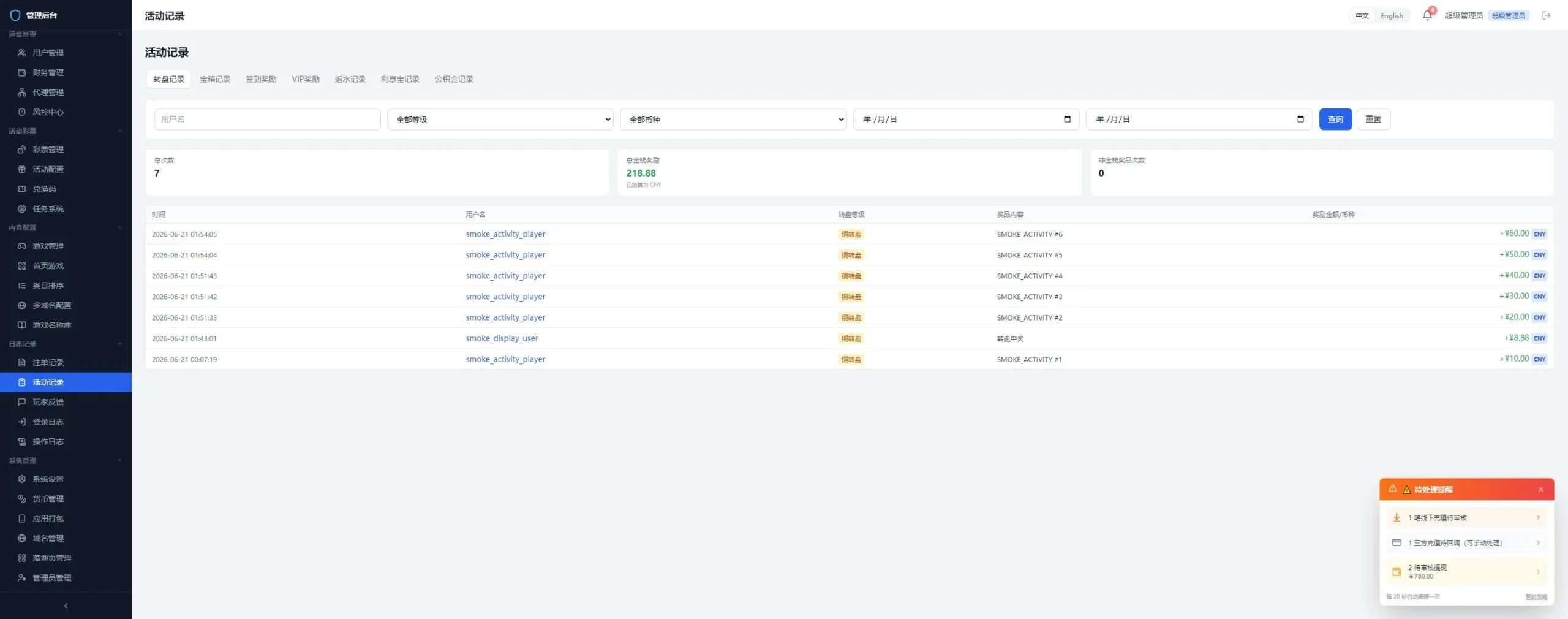Open the 全部币种 dropdown
Image resolution: width=1568 pixels, height=619 pixels.
733,119
